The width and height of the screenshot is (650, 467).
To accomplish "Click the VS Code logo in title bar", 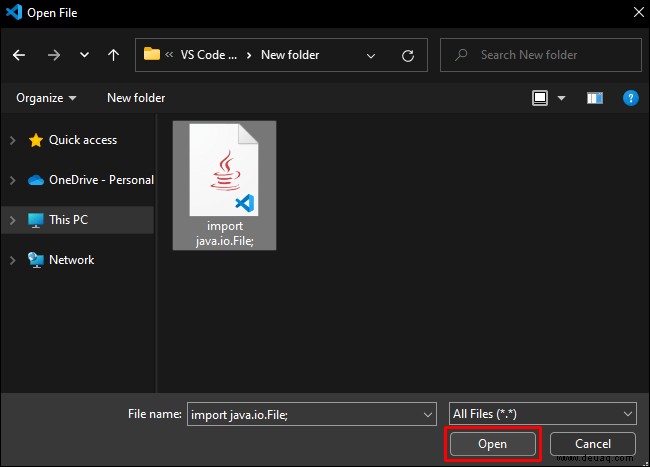I will [x=14, y=12].
